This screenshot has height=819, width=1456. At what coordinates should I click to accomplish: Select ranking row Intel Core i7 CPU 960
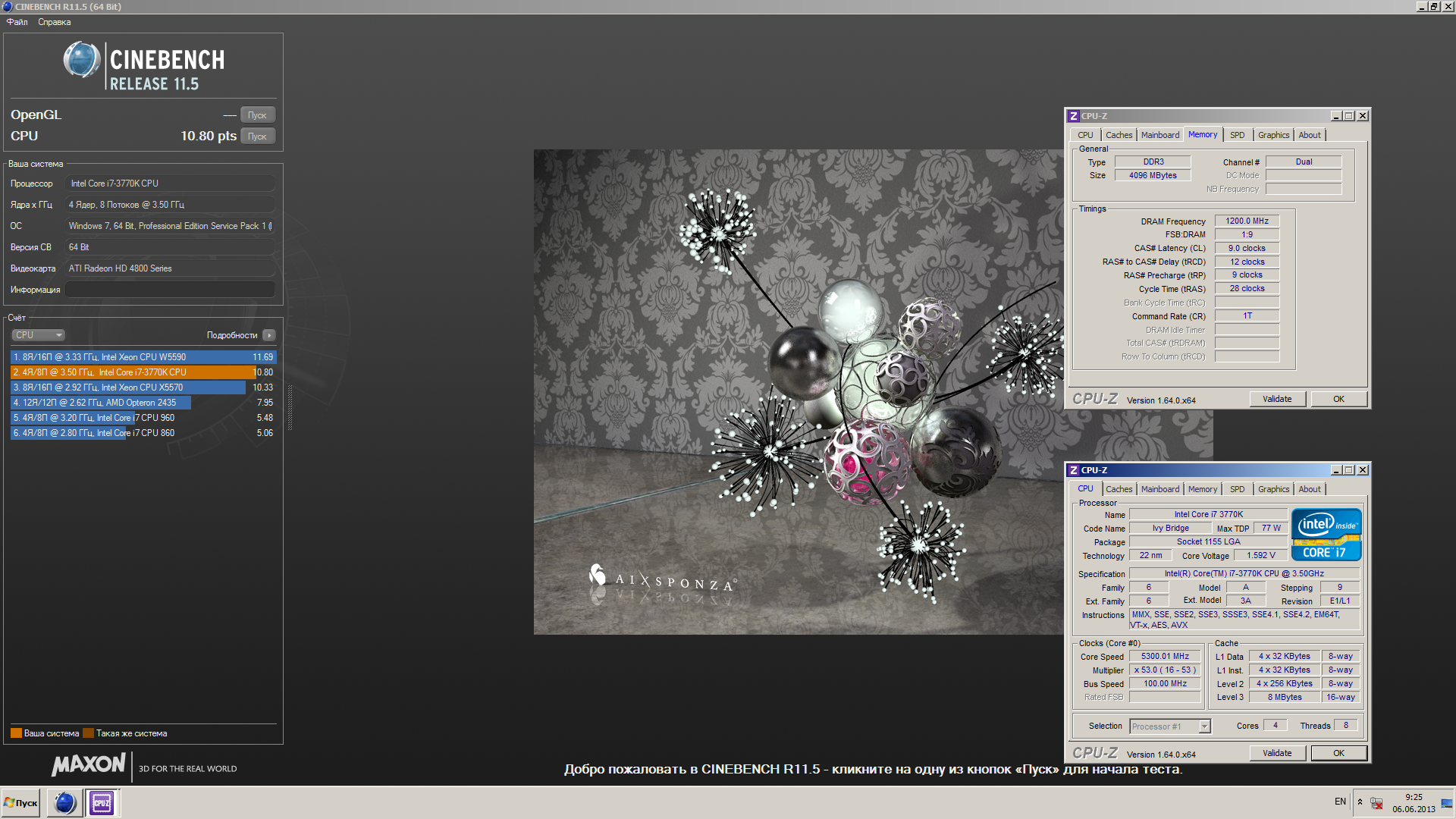click(143, 418)
